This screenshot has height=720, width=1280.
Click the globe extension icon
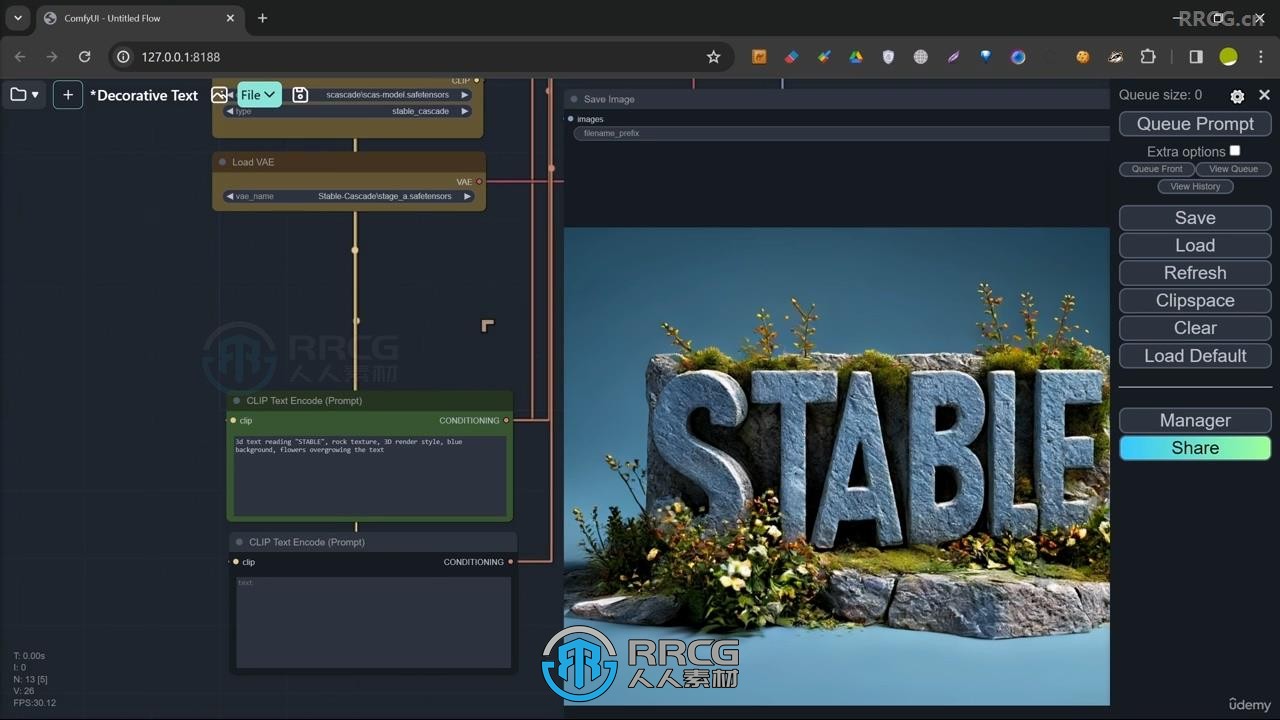click(921, 57)
